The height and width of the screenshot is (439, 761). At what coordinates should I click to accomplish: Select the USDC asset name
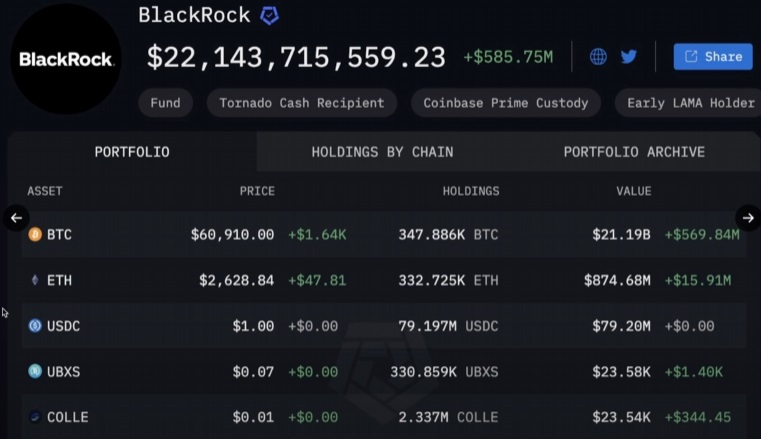pyautogui.click(x=63, y=326)
